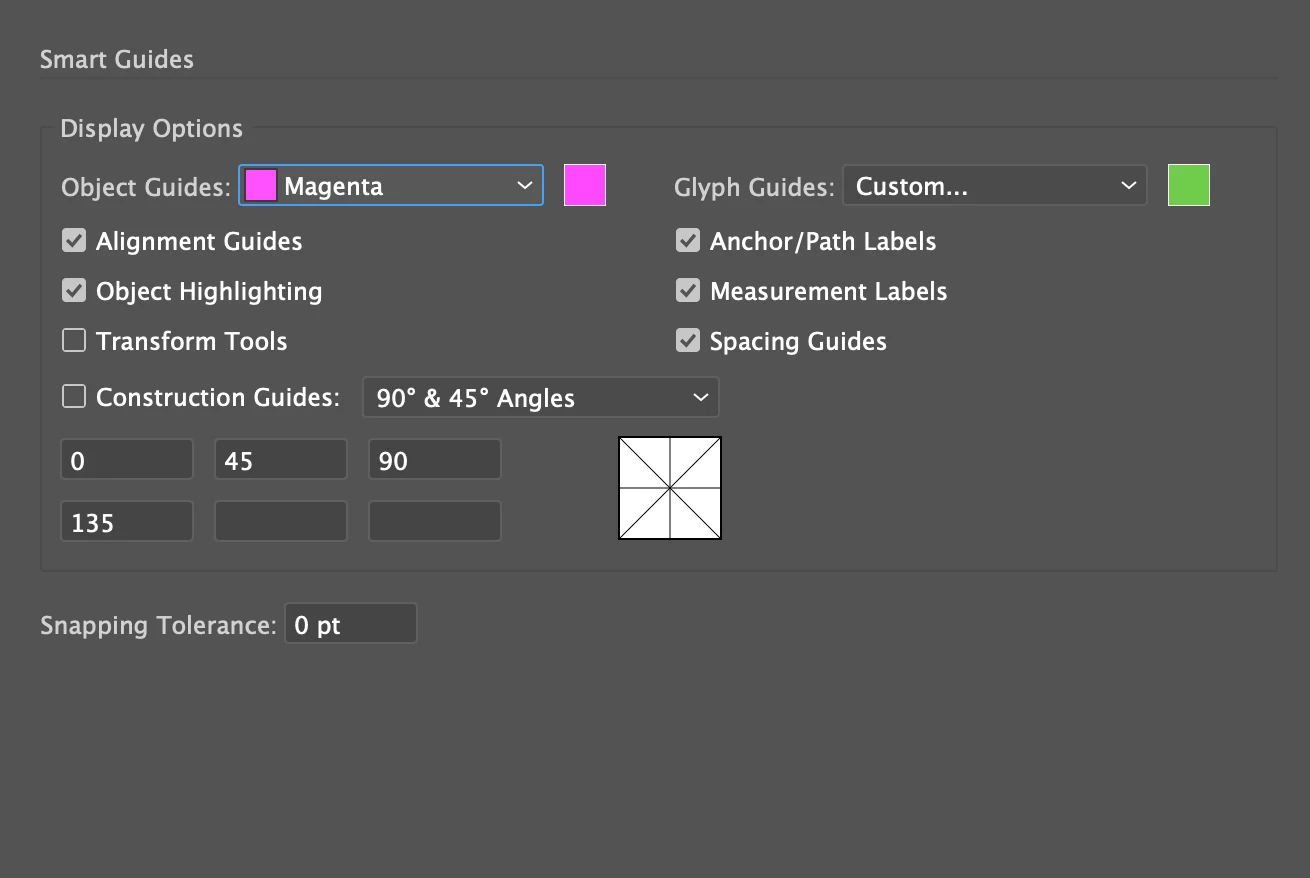This screenshot has width=1310, height=878.
Task: Enable the Transform Tools checkbox
Action: click(74, 341)
